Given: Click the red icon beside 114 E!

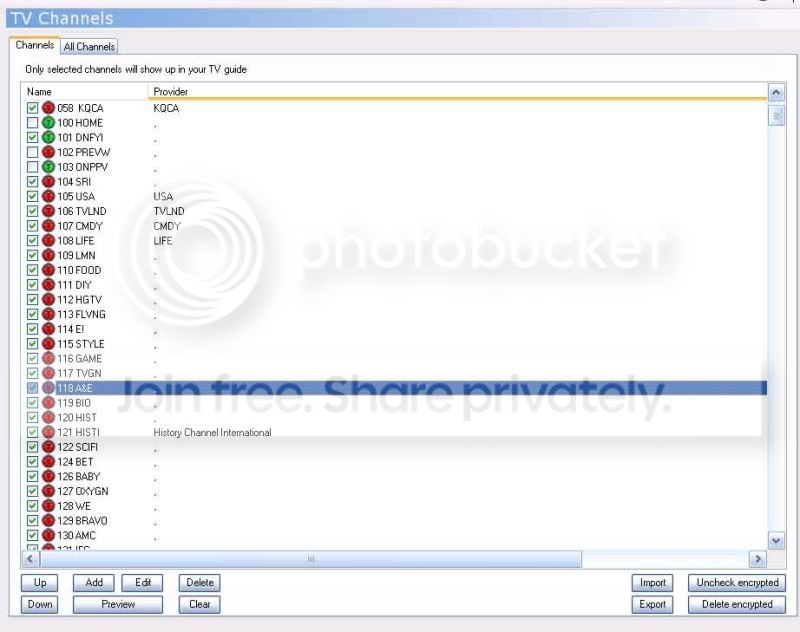Looking at the screenshot, I should pyautogui.click(x=48, y=330).
